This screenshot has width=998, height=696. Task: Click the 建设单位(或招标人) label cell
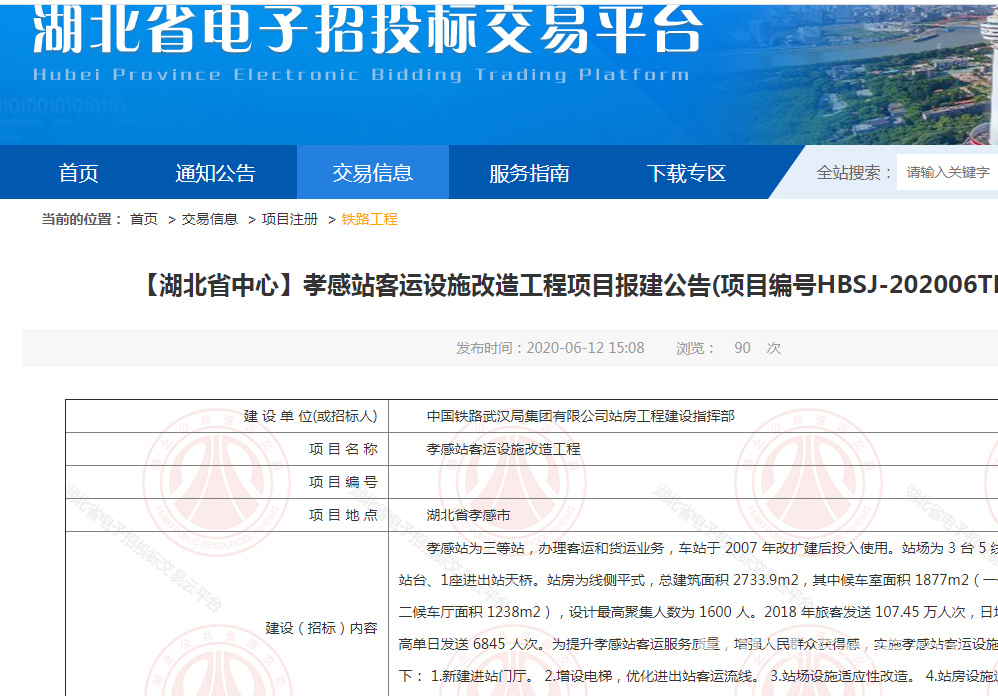click(x=227, y=416)
